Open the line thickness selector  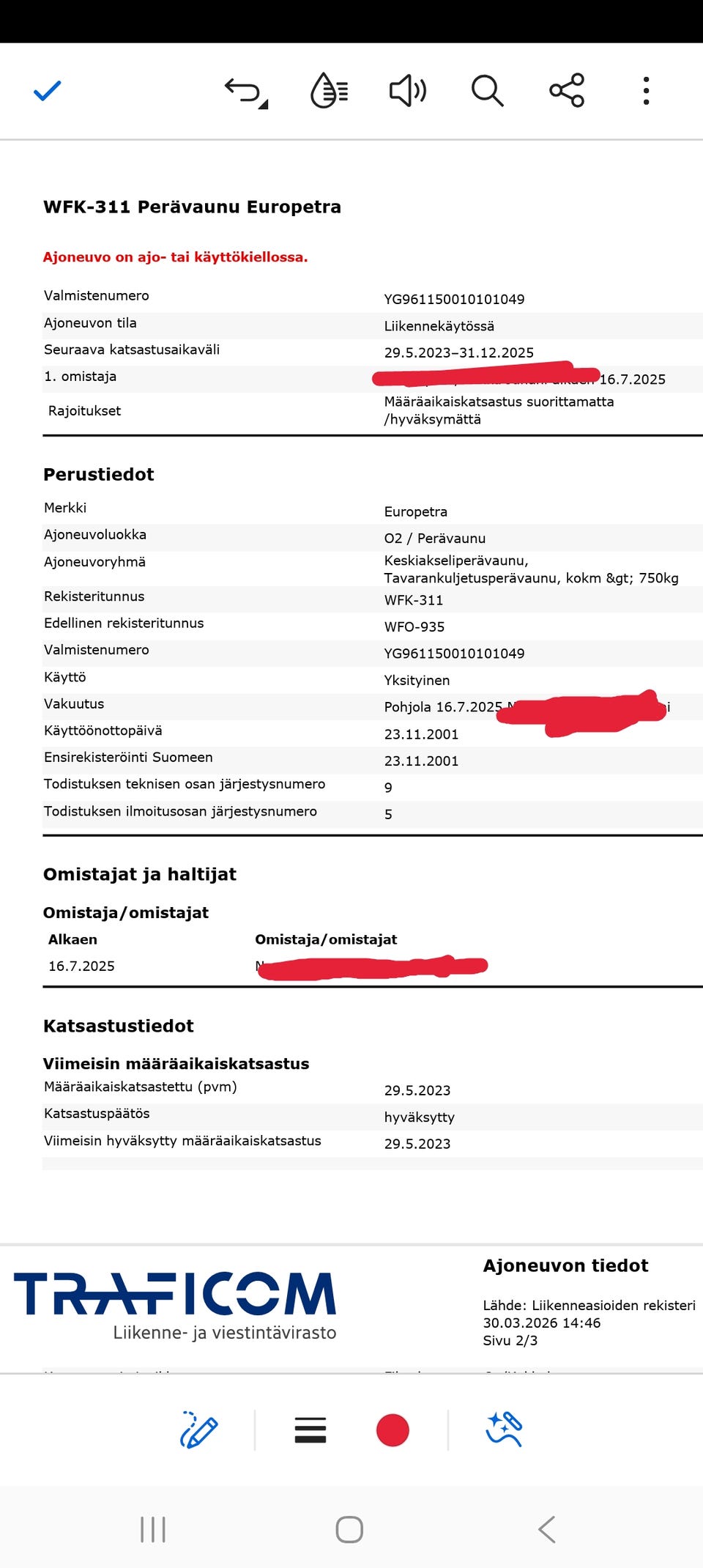click(310, 1430)
